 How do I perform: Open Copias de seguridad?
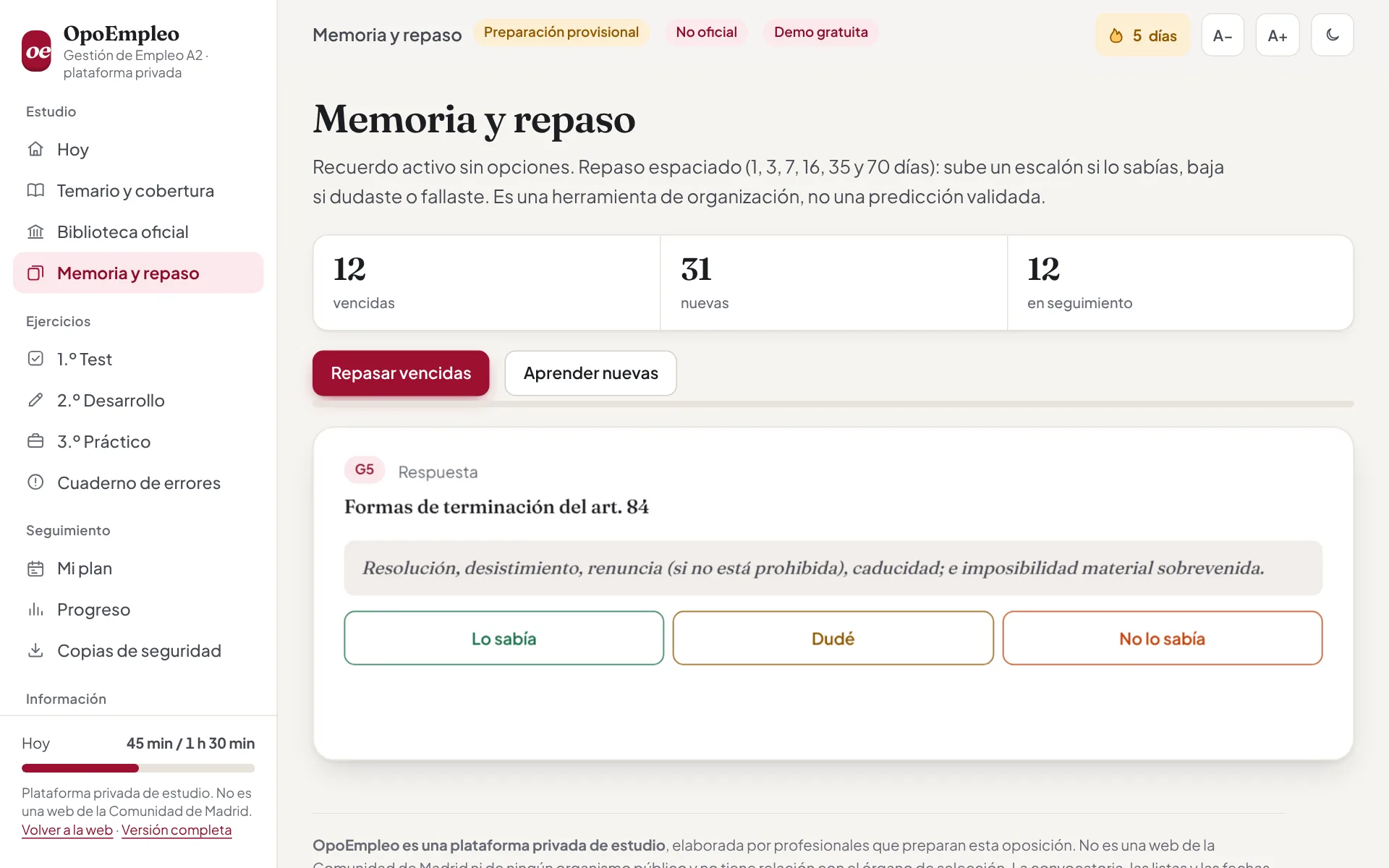[x=138, y=651]
